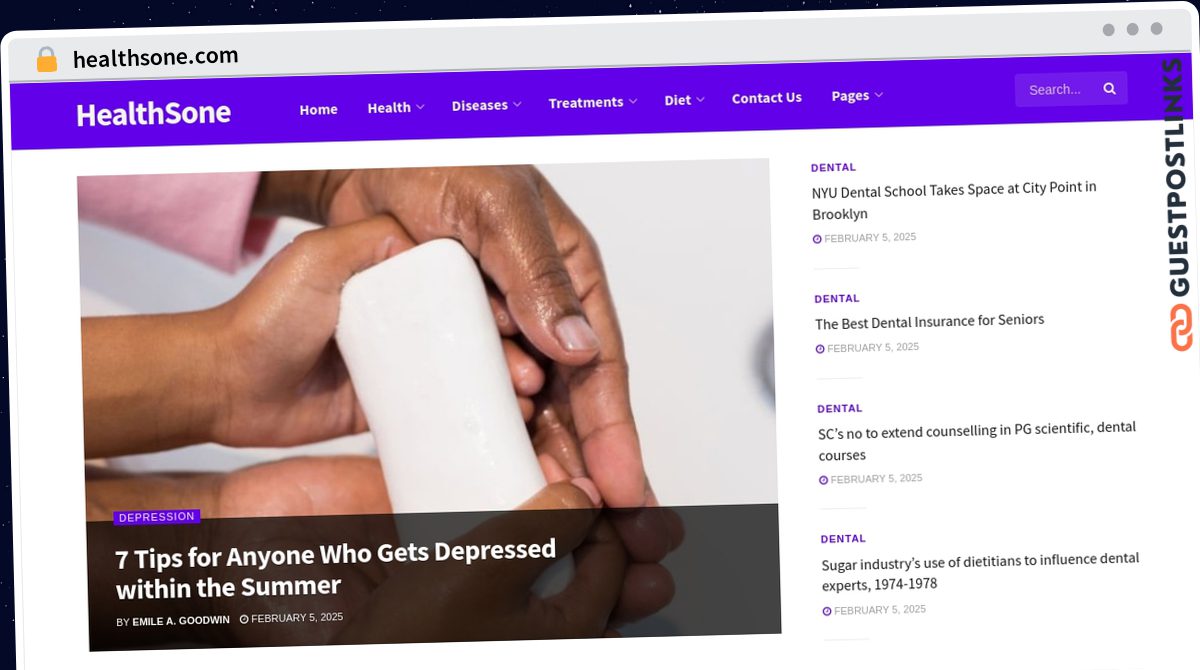Click clock icon under SC's counselling article
This screenshot has height=670, width=1200.
[824, 480]
